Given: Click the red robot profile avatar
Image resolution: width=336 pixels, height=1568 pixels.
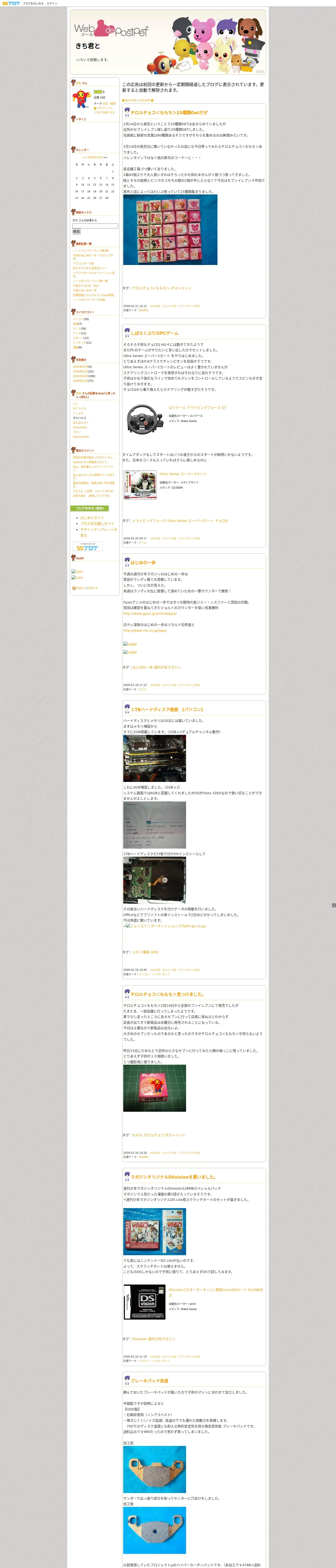Looking at the screenshot, I should (x=82, y=99).
